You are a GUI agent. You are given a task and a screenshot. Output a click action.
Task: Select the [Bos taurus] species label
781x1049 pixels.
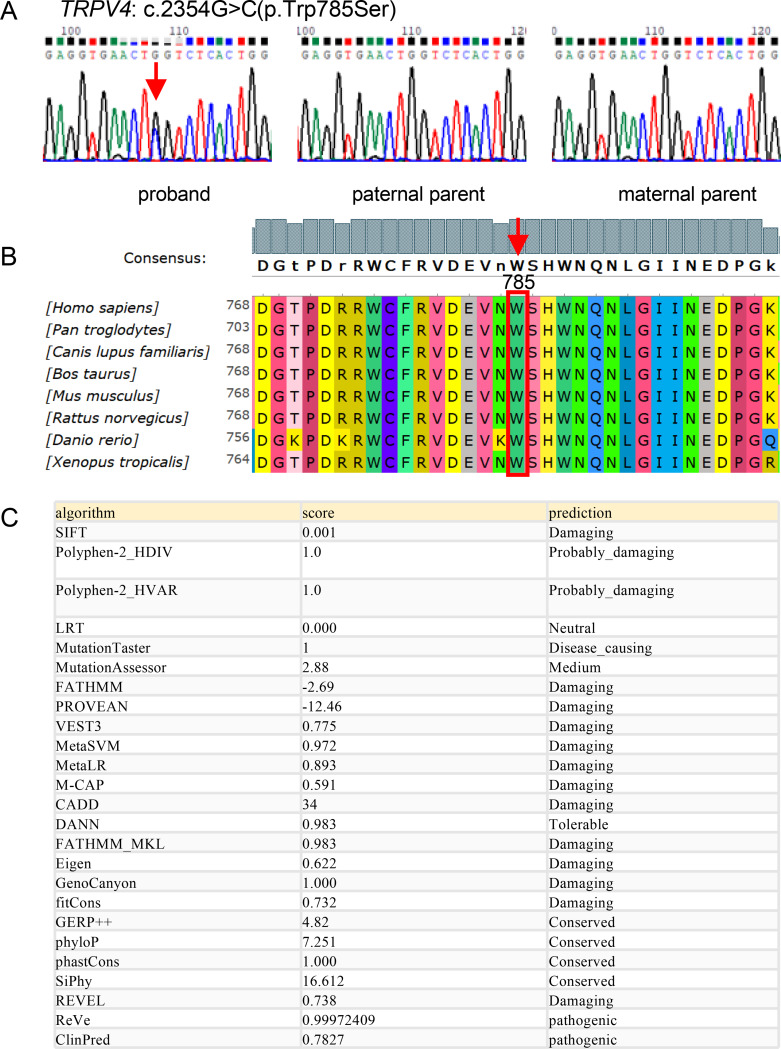[x=91, y=374]
